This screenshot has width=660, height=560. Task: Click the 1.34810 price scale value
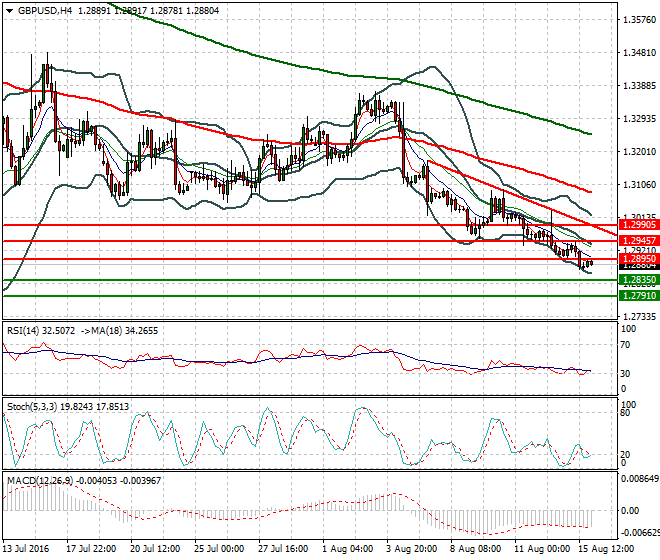pos(639,53)
